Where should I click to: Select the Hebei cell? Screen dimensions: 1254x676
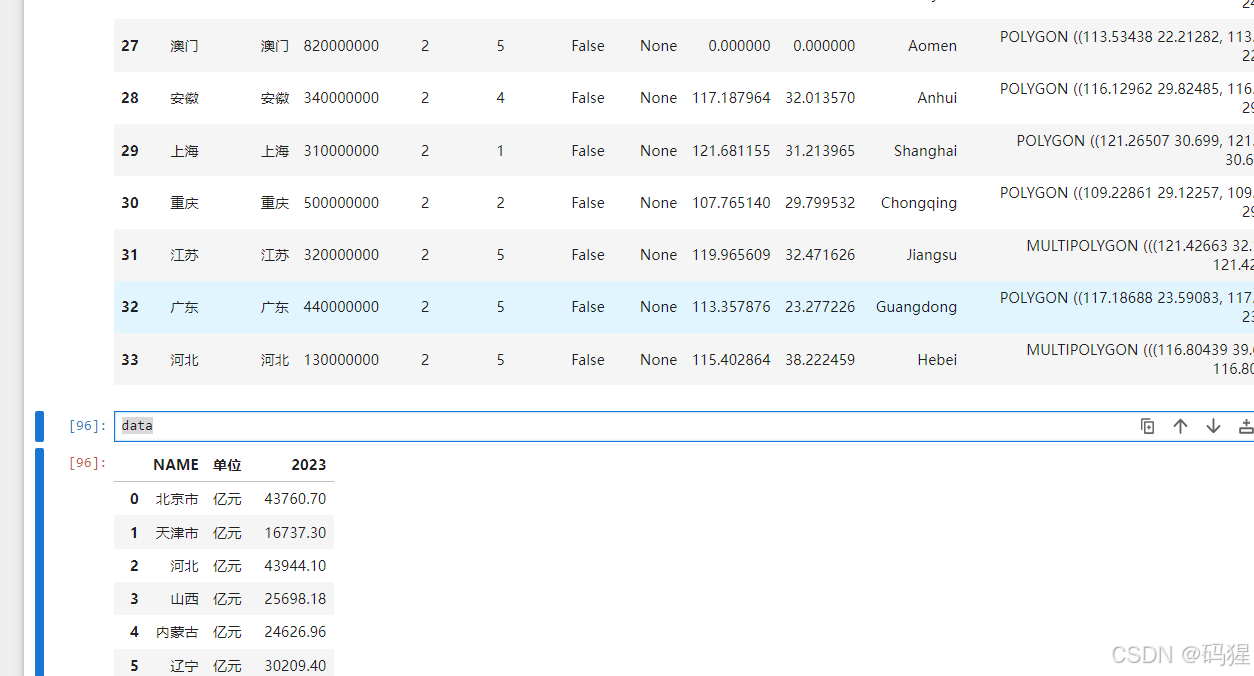click(937, 360)
